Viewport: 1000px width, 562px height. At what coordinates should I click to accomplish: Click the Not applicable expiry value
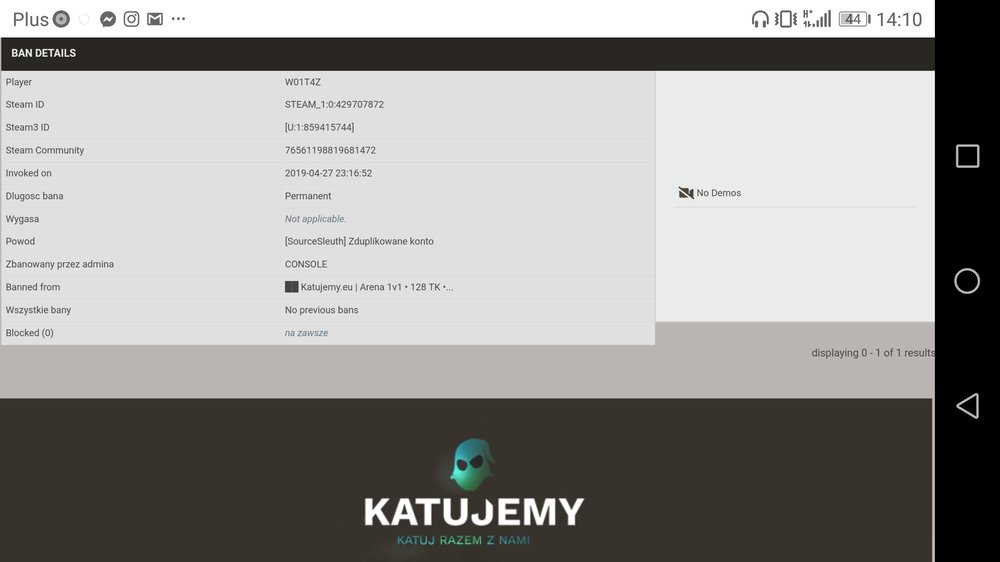(316, 219)
